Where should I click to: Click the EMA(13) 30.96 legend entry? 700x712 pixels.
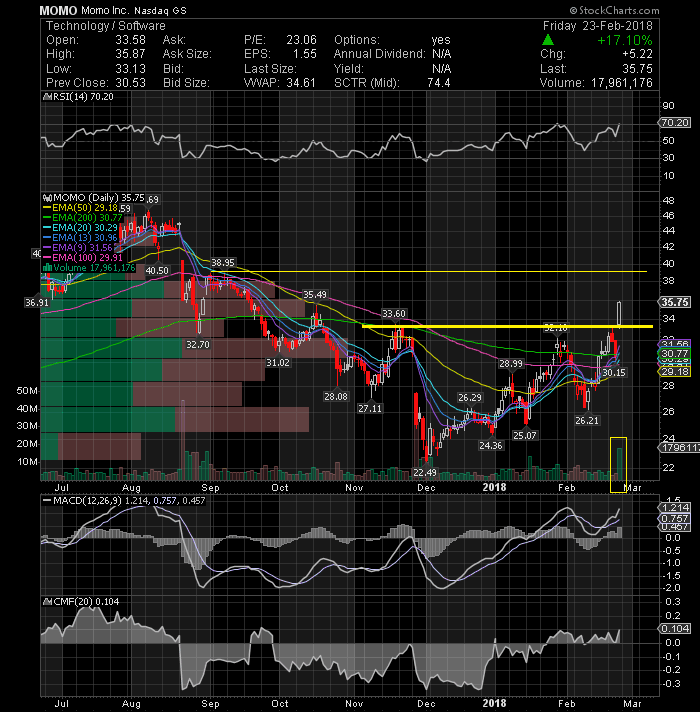tap(85, 237)
